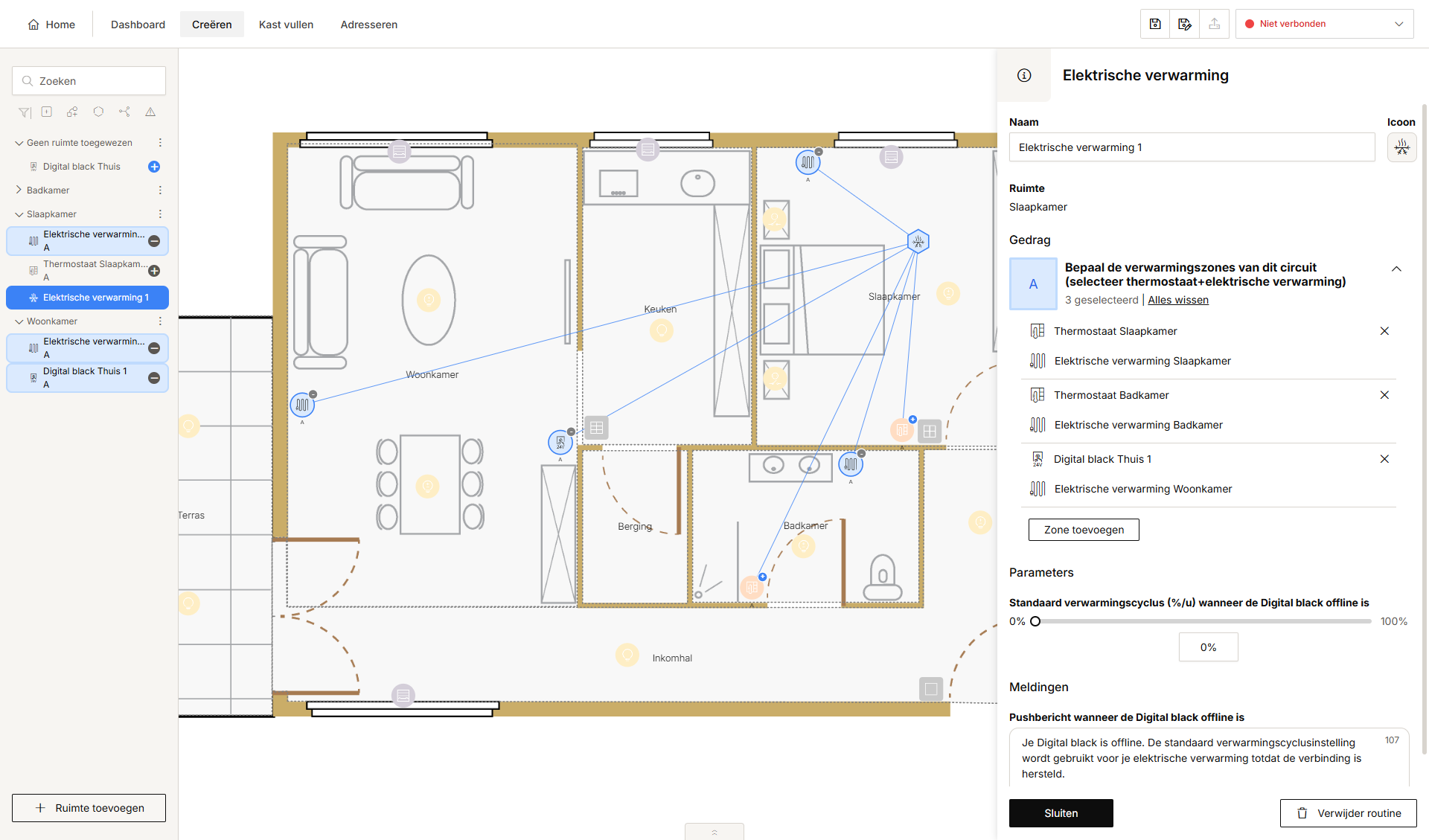Click the Save As icon with pencil
Image resolution: width=1429 pixels, height=840 pixels.
[x=1185, y=24]
